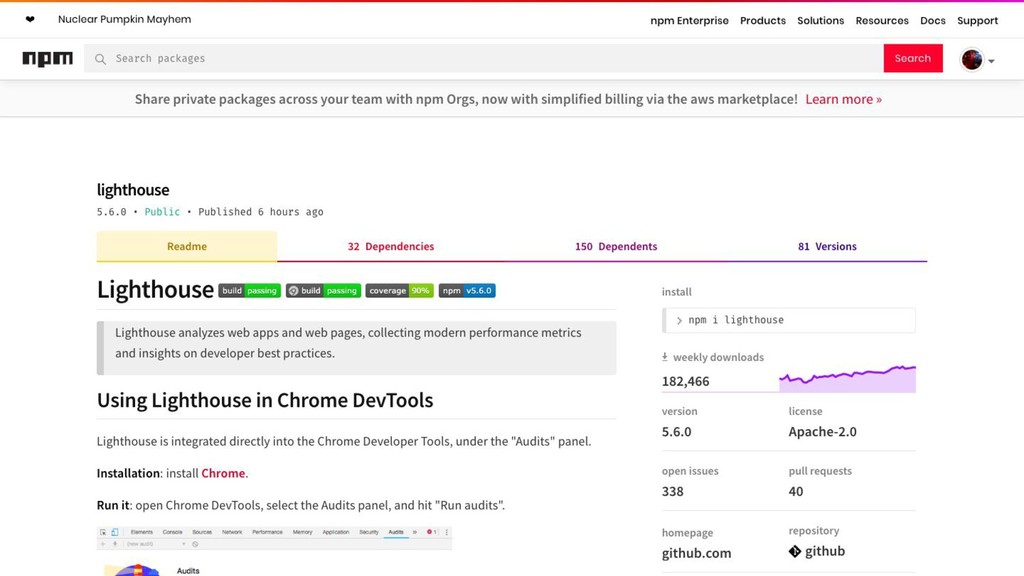Click the Nuclear Pumpkin Mayhem text

click(x=125, y=20)
